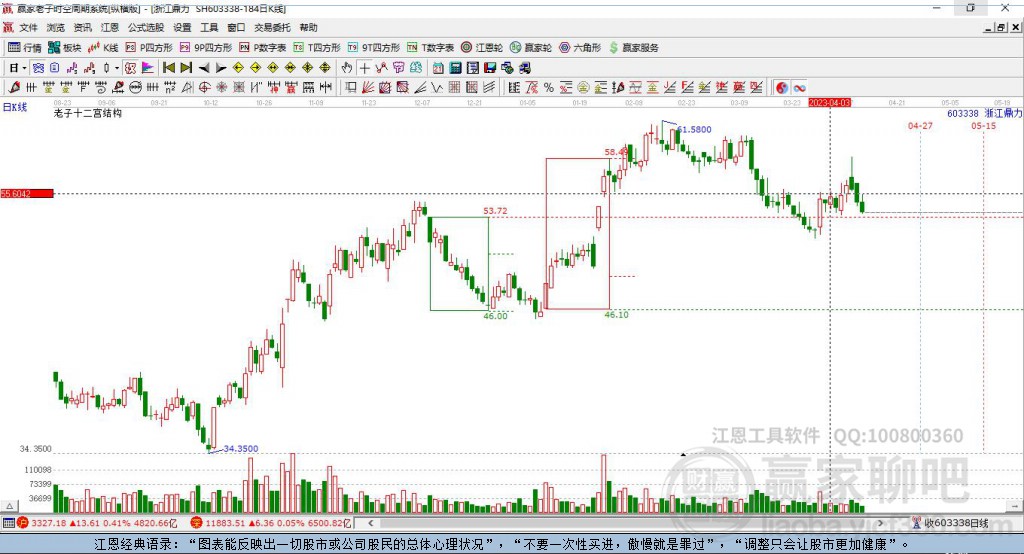The height and width of the screenshot is (554, 1024).
Task: Open the 帮助 menu
Action: pyautogui.click(x=308, y=27)
